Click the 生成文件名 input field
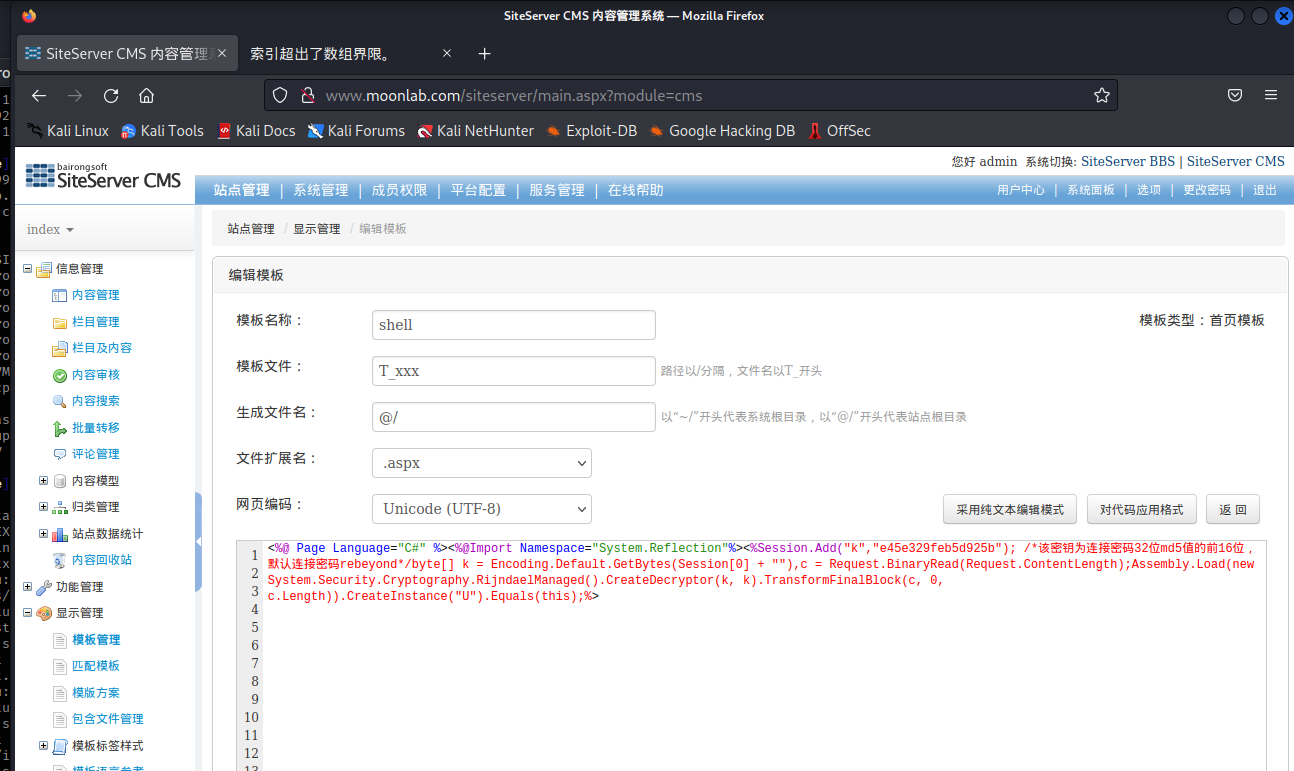 [x=514, y=417]
